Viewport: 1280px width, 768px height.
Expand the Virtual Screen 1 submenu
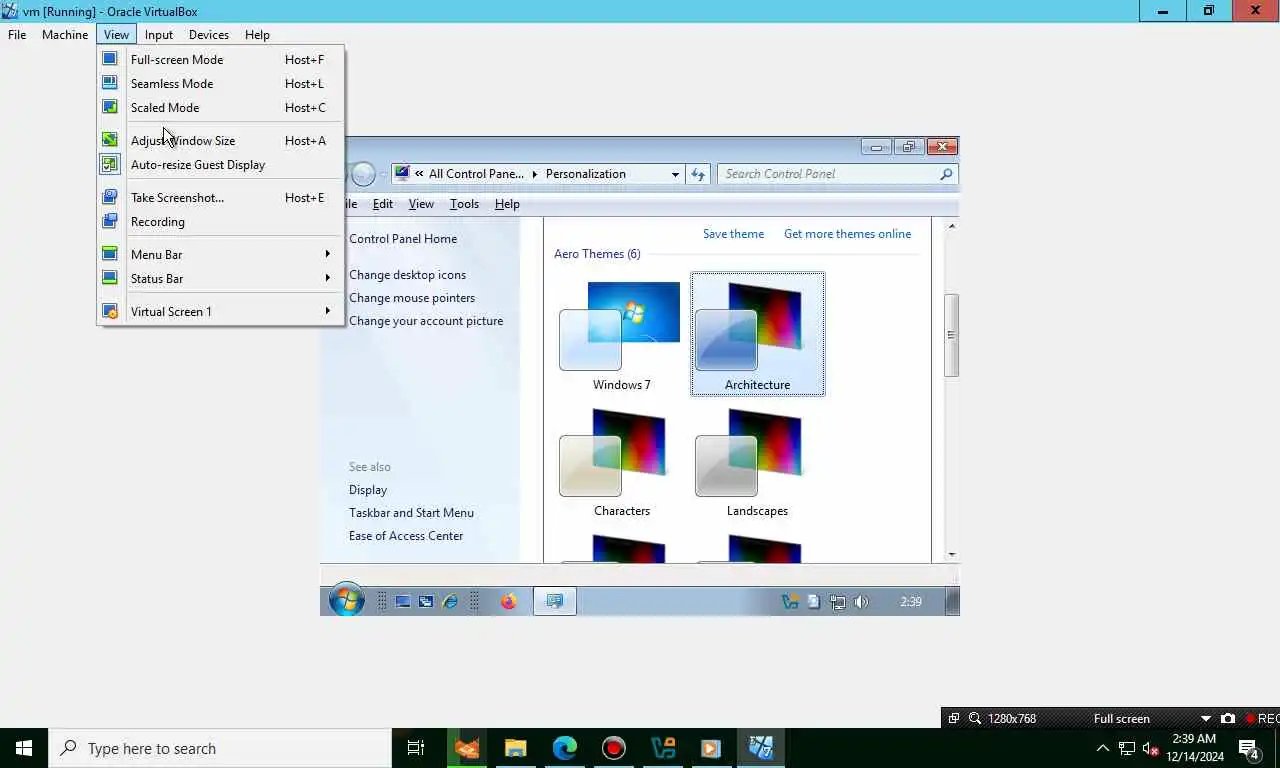coord(221,311)
